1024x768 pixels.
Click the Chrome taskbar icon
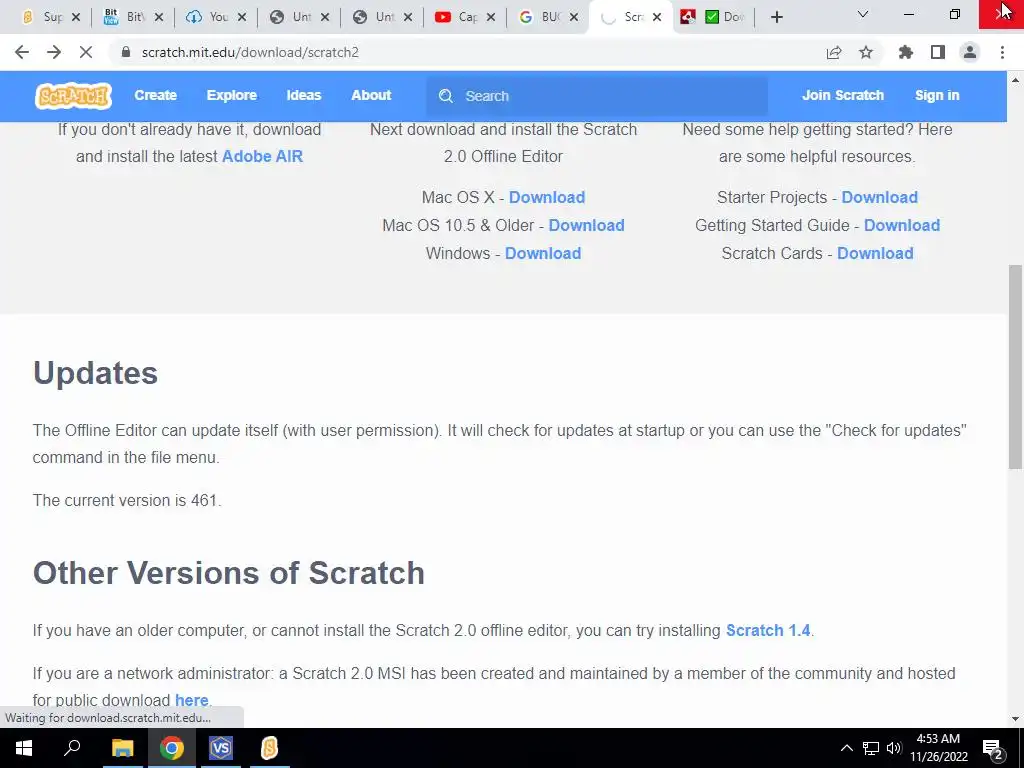pyautogui.click(x=172, y=748)
